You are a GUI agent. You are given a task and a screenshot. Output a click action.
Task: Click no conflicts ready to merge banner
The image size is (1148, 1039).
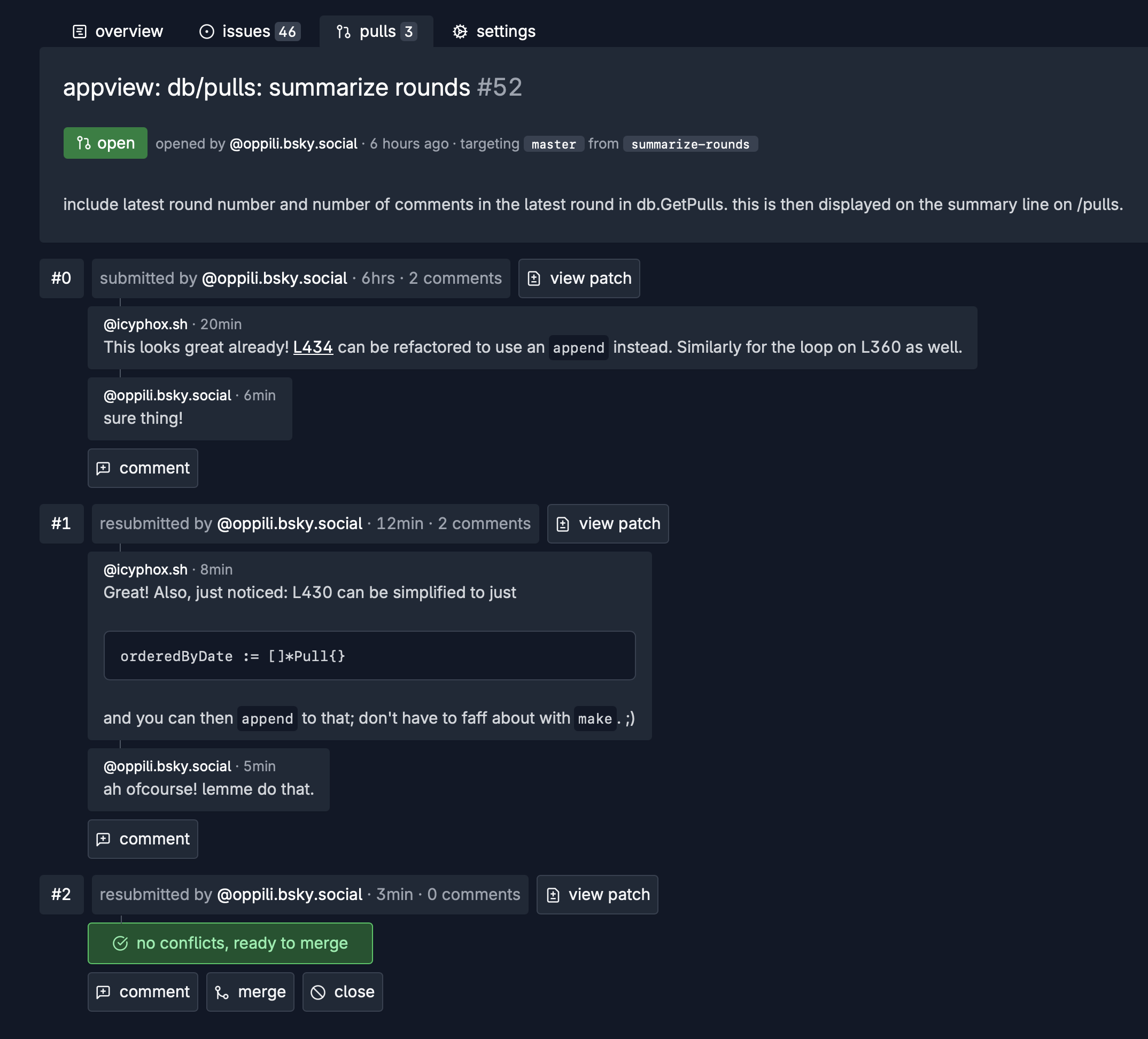(230, 943)
